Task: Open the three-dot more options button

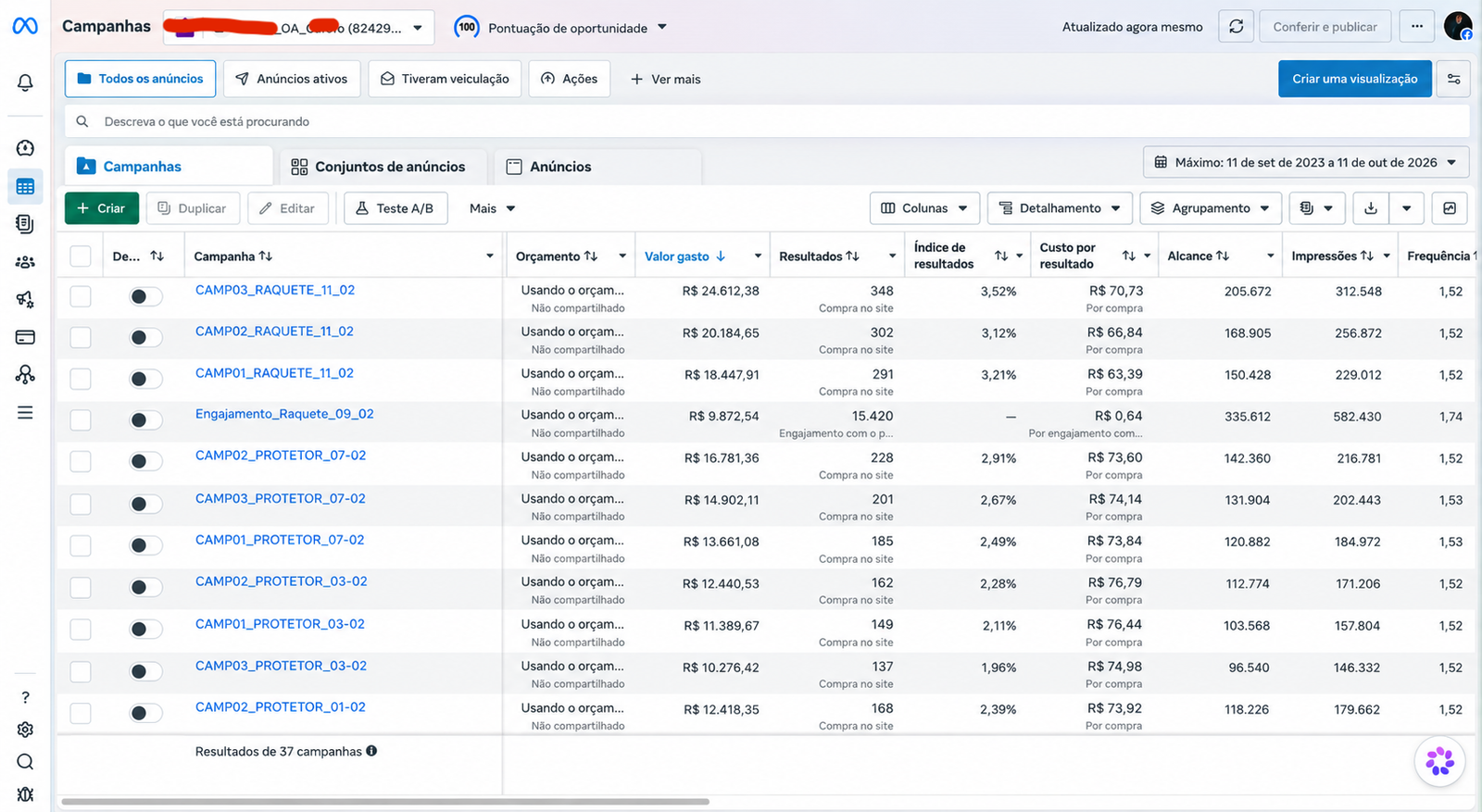Action: point(1417,27)
